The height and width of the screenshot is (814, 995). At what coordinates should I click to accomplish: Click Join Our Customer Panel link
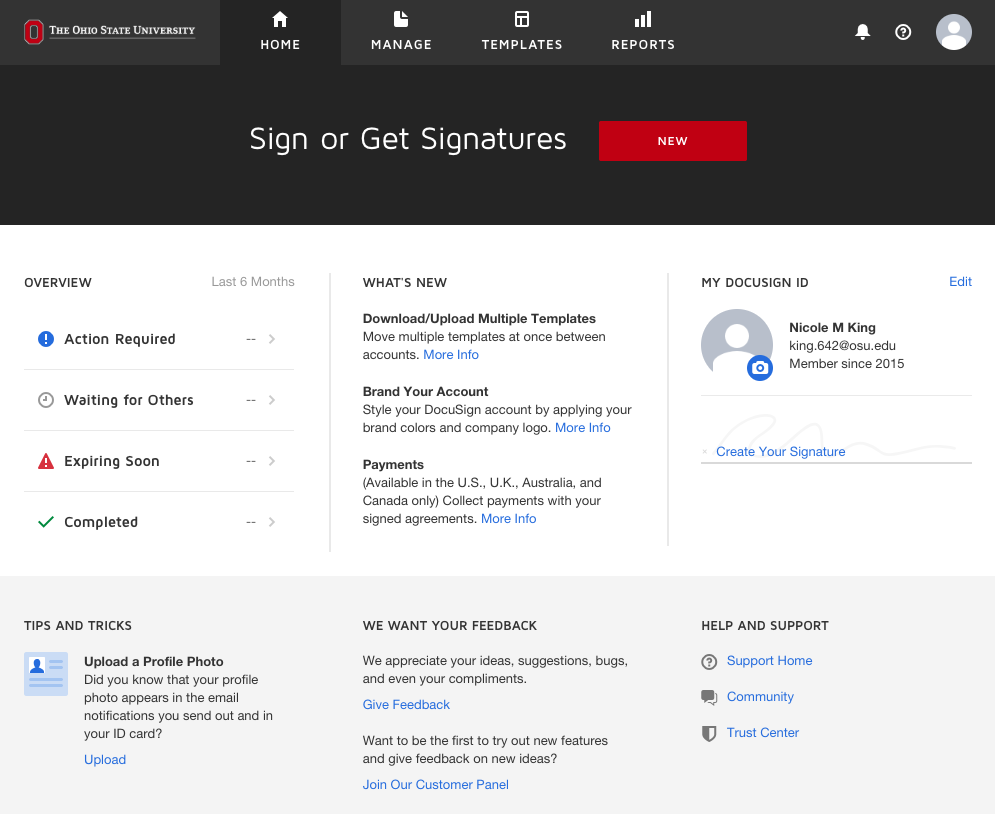(x=435, y=784)
